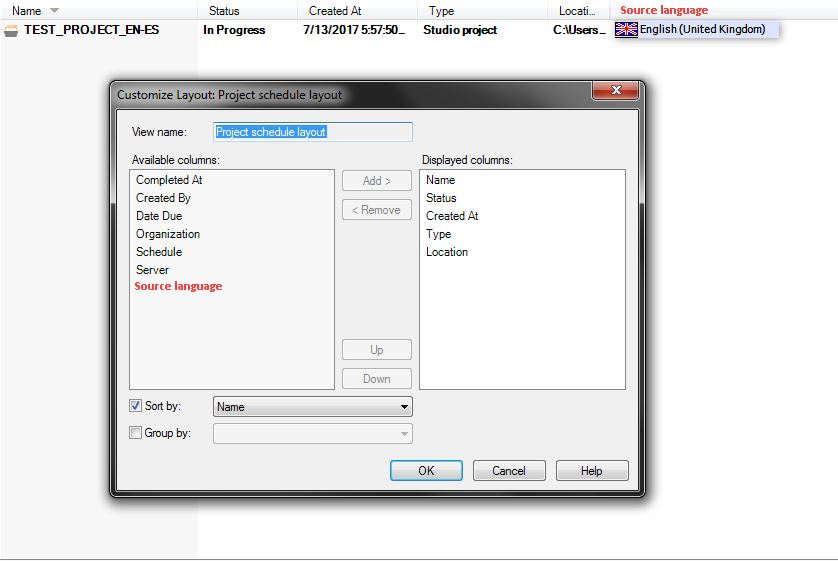The image size is (838, 561).
Task: Click the OK button
Action: click(426, 471)
